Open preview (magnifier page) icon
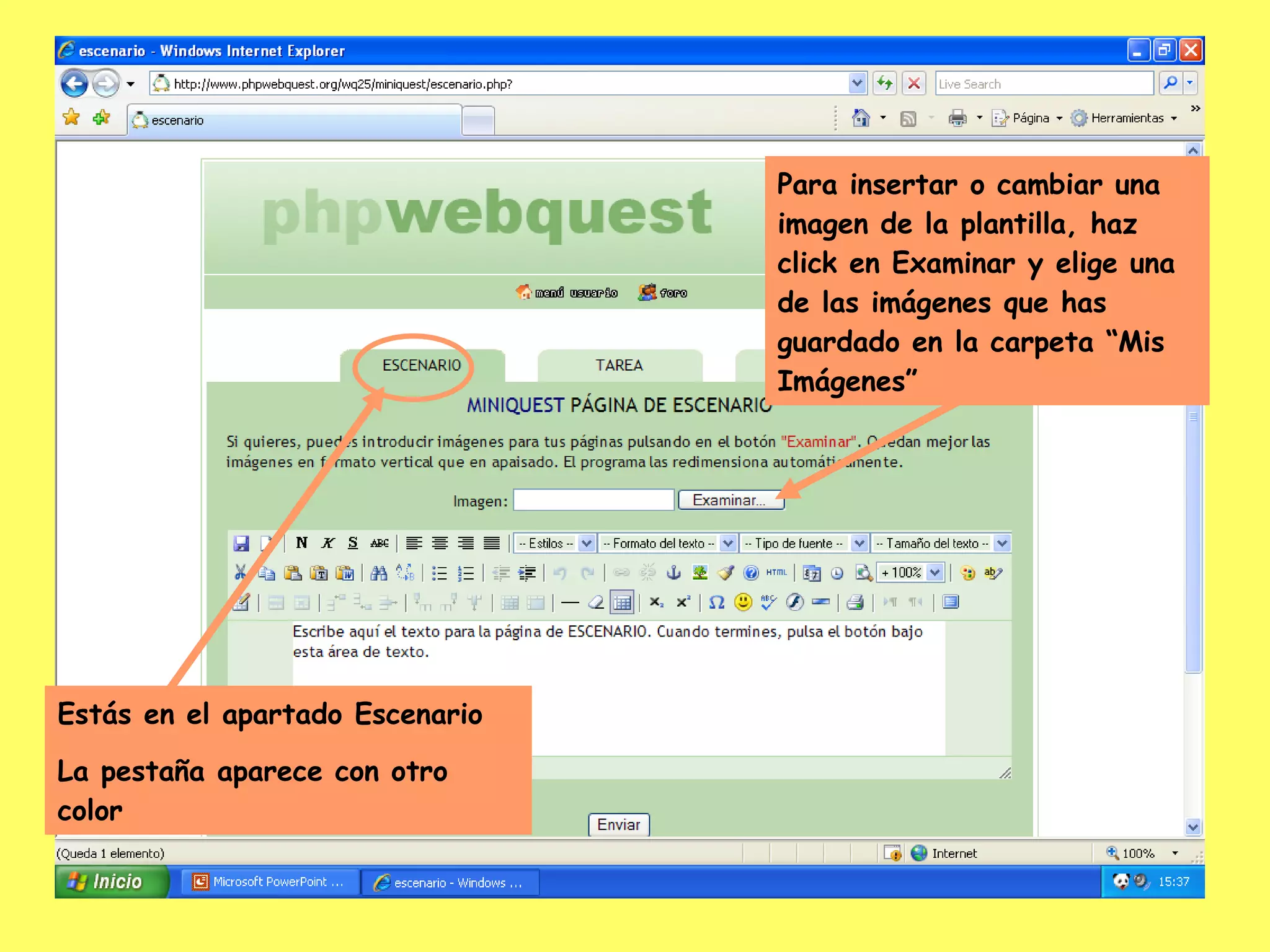1270x952 pixels. [863, 573]
